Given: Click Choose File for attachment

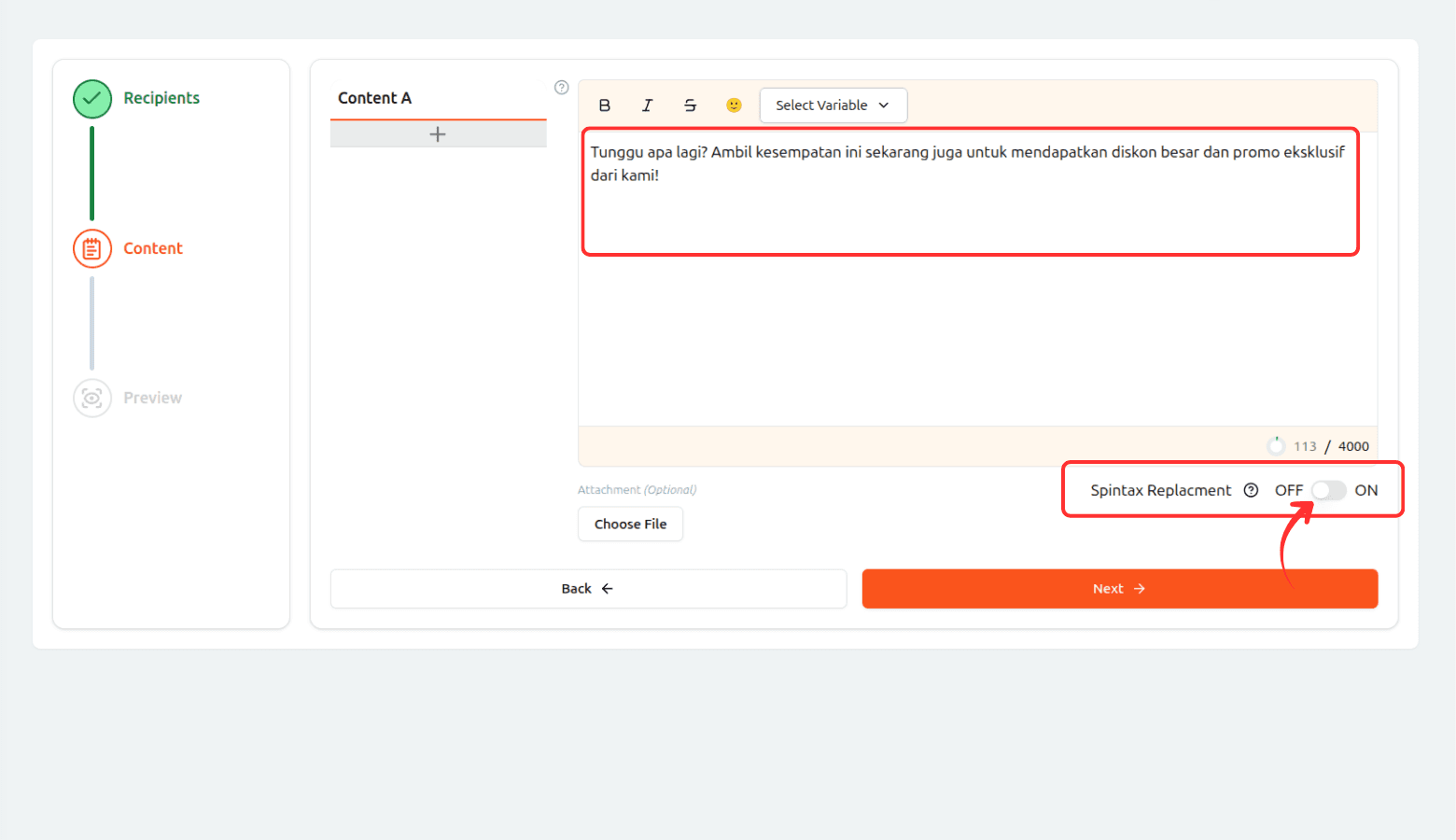Looking at the screenshot, I should tap(630, 524).
